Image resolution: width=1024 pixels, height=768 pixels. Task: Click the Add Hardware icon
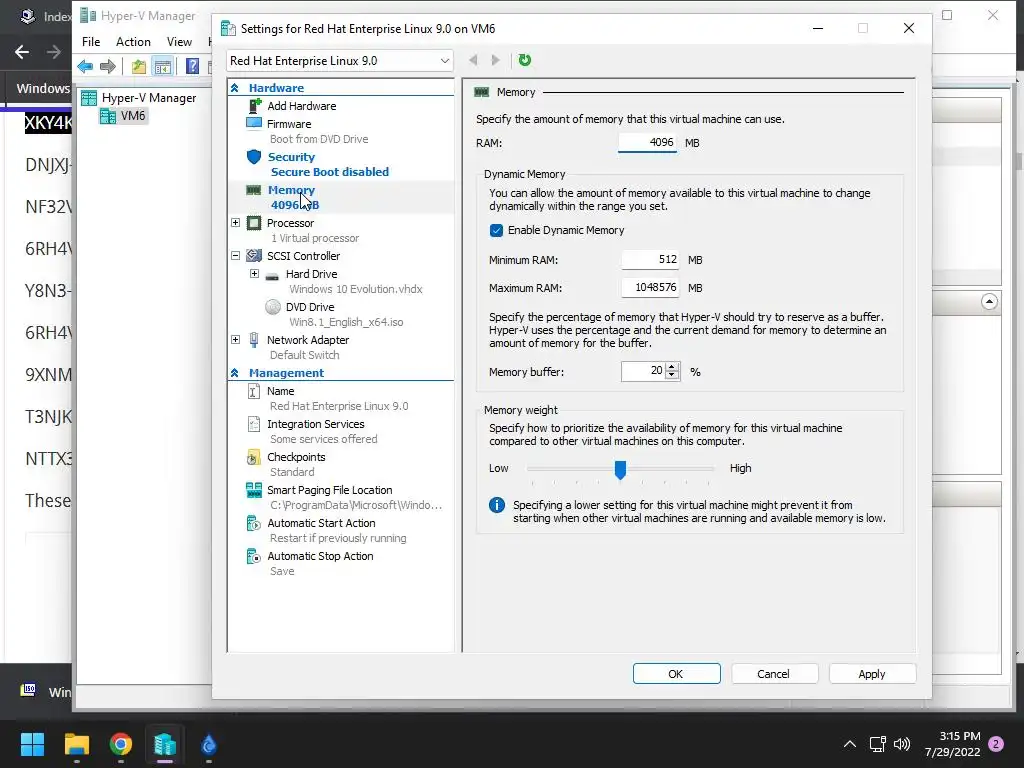click(255, 105)
